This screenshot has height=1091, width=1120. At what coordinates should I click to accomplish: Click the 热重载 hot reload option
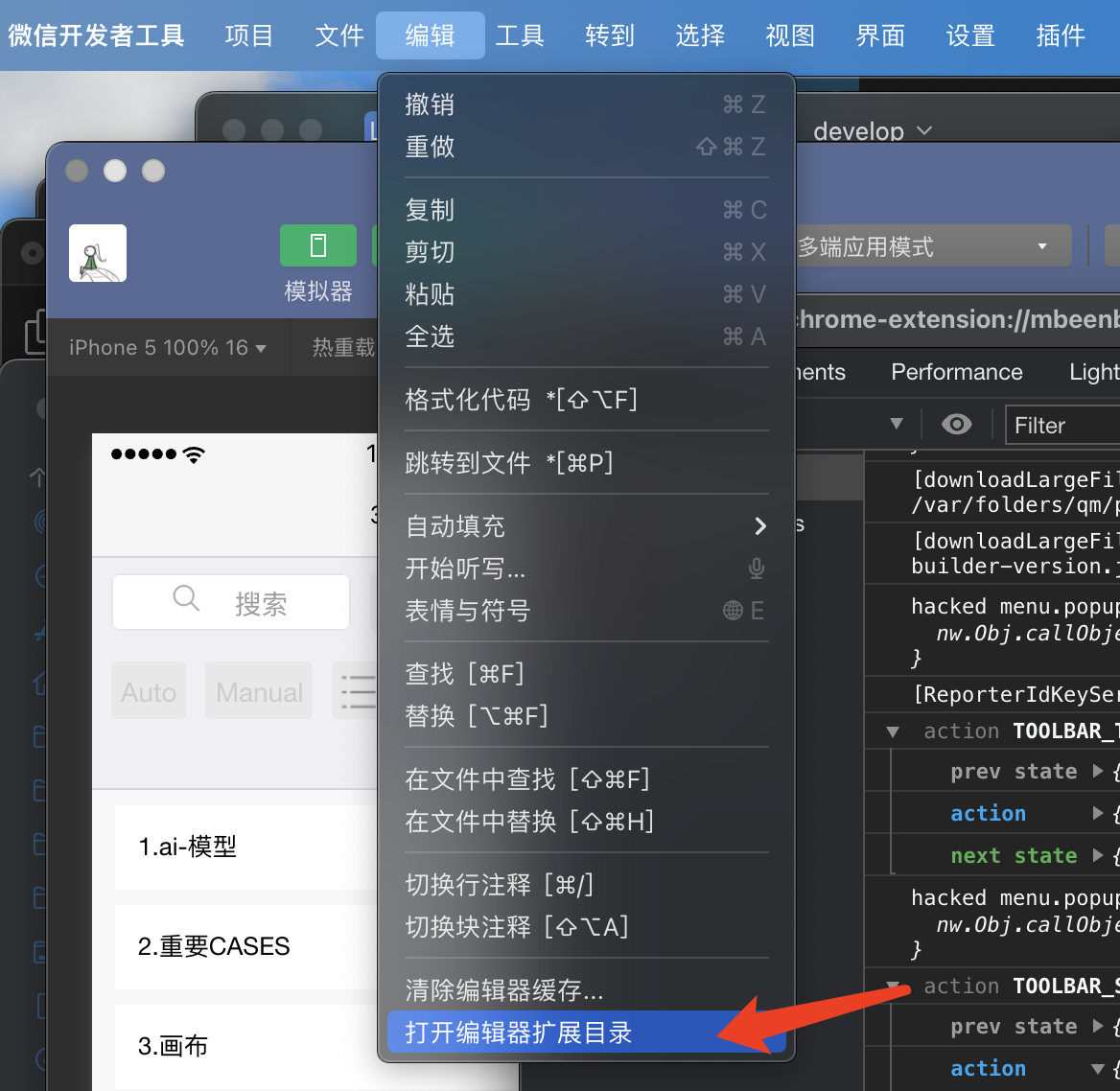pyautogui.click(x=343, y=348)
